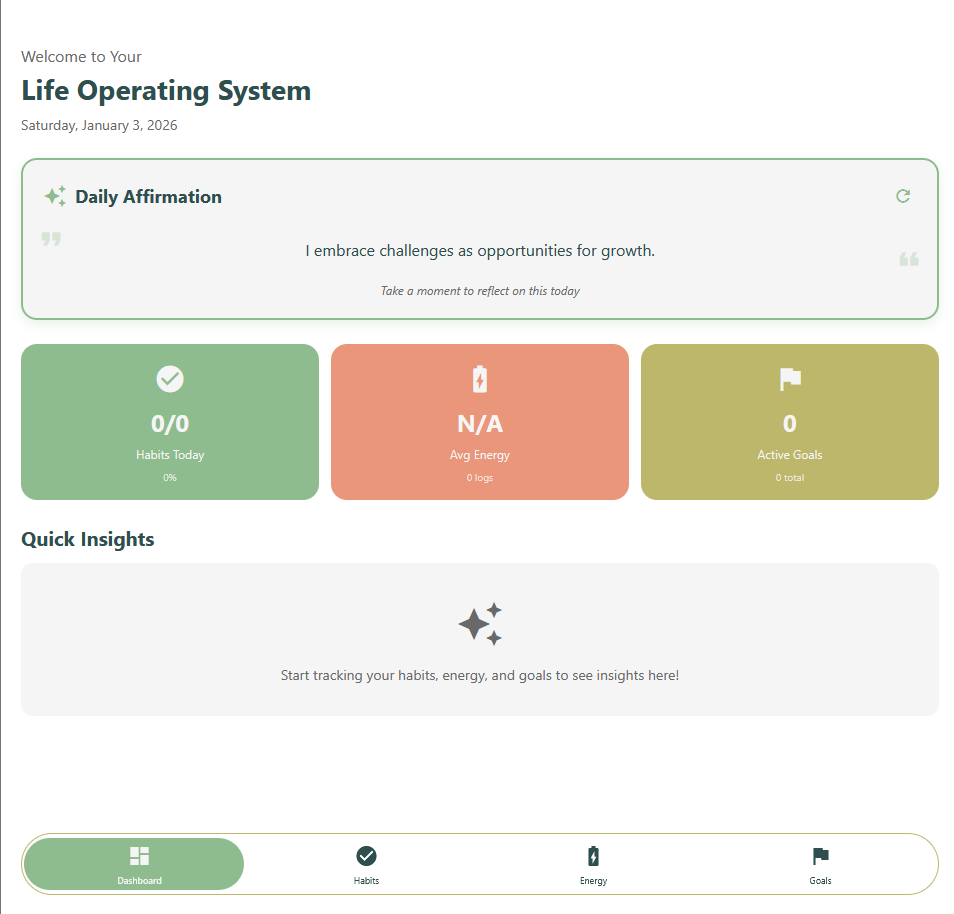This screenshot has height=914, width=954.
Task: Go to the Goals tab
Action: [x=820, y=865]
